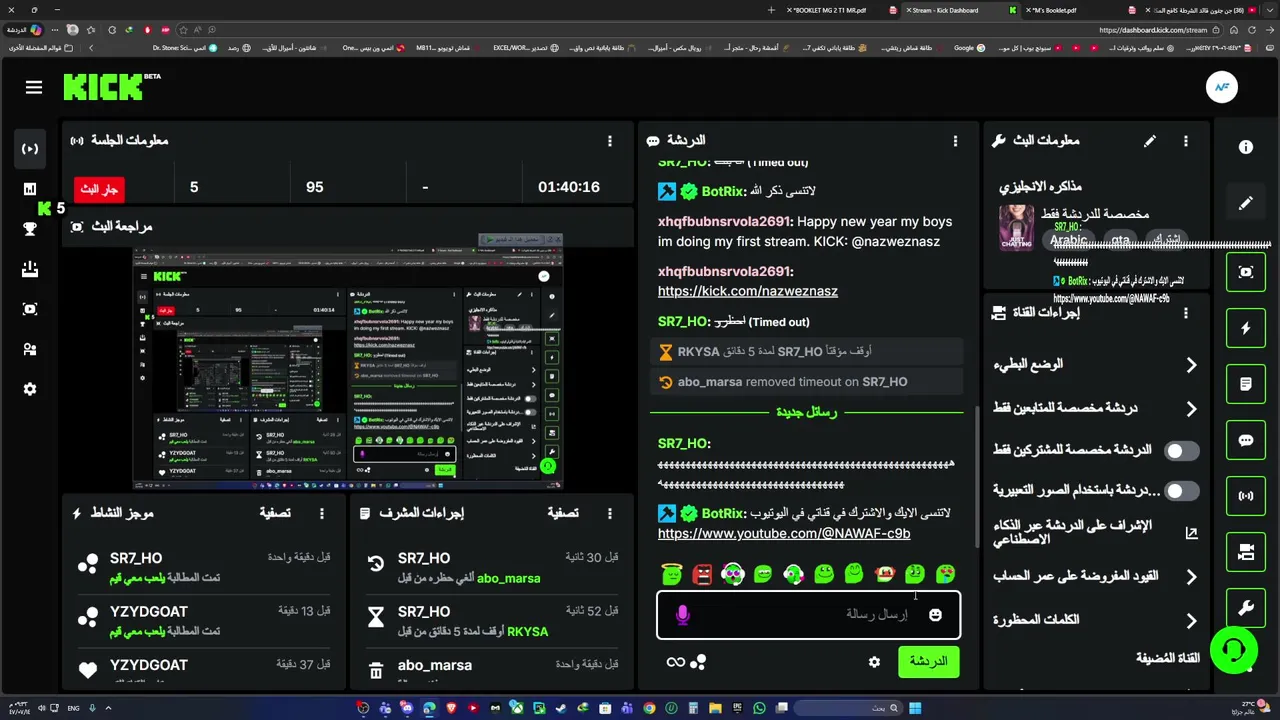Expand الكلمات المحظورة banned words chevron
This screenshot has width=1280, height=720.
pos(1191,620)
